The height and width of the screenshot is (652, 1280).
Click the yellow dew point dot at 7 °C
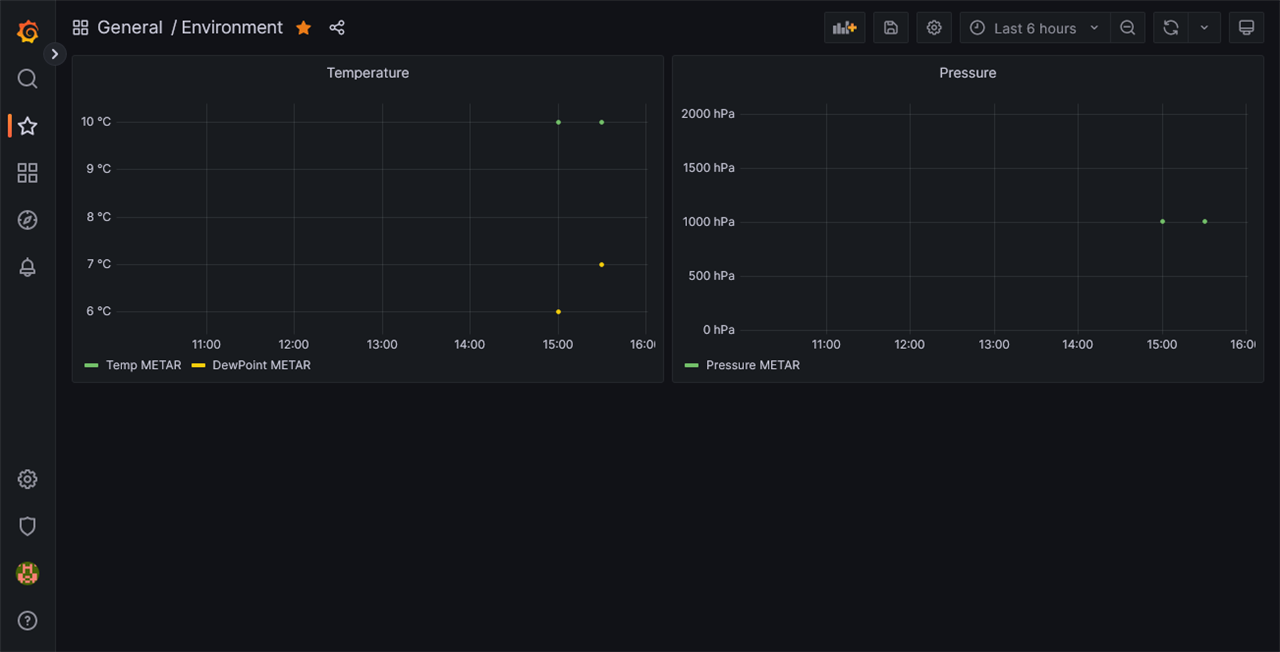pyautogui.click(x=601, y=264)
